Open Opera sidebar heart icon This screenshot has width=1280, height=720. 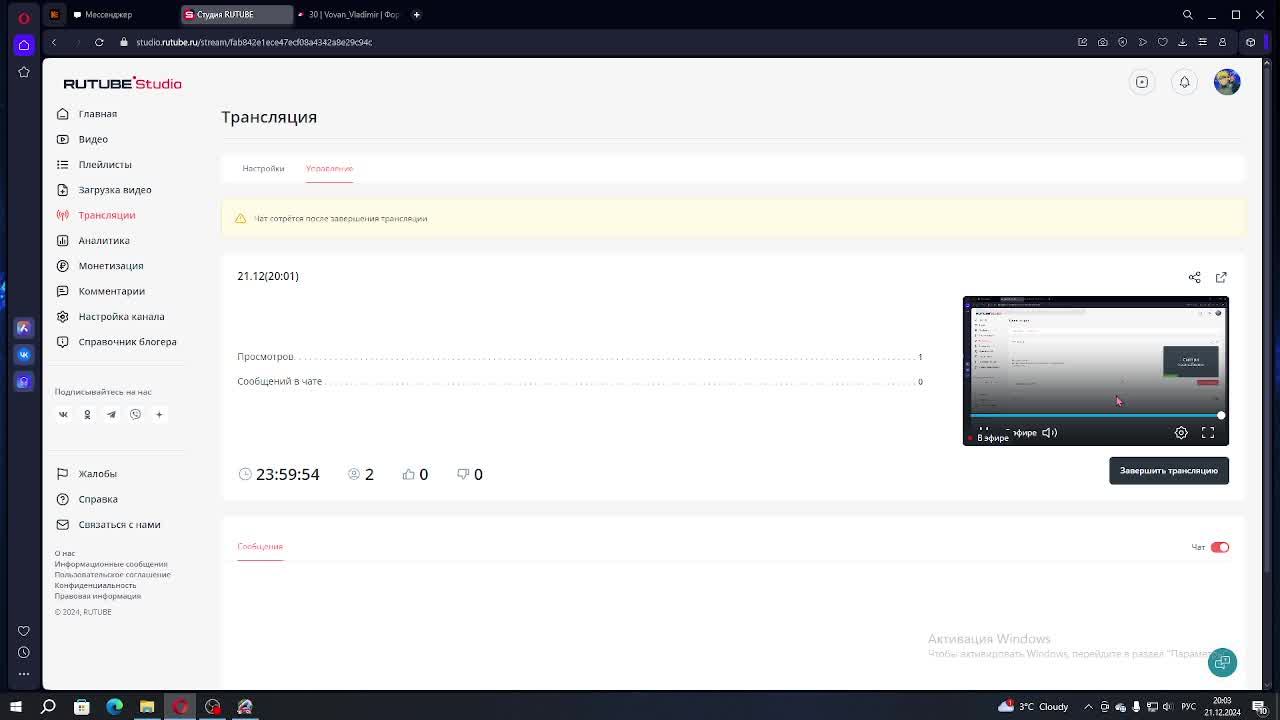click(x=24, y=631)
